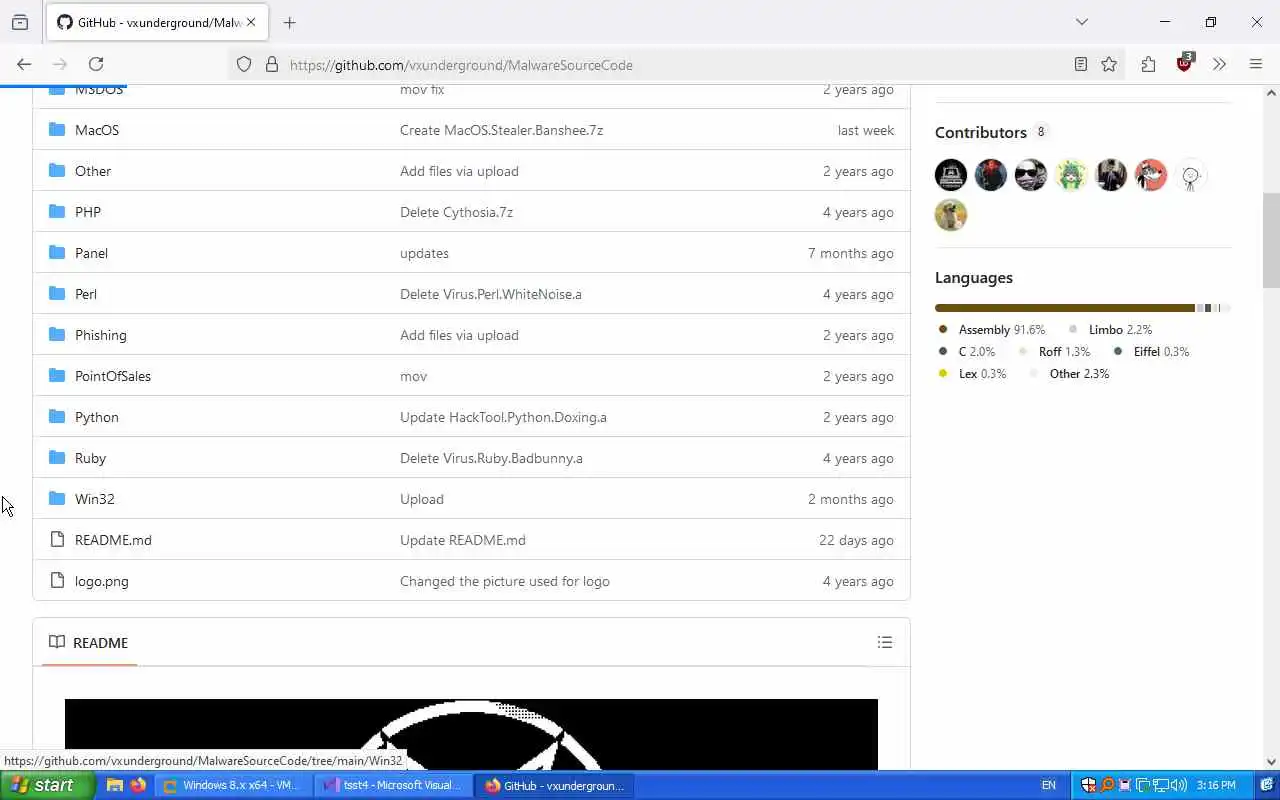Click the folder icon beside Panel
Screen dimensions: 1280x800
[x=57, y=253]
